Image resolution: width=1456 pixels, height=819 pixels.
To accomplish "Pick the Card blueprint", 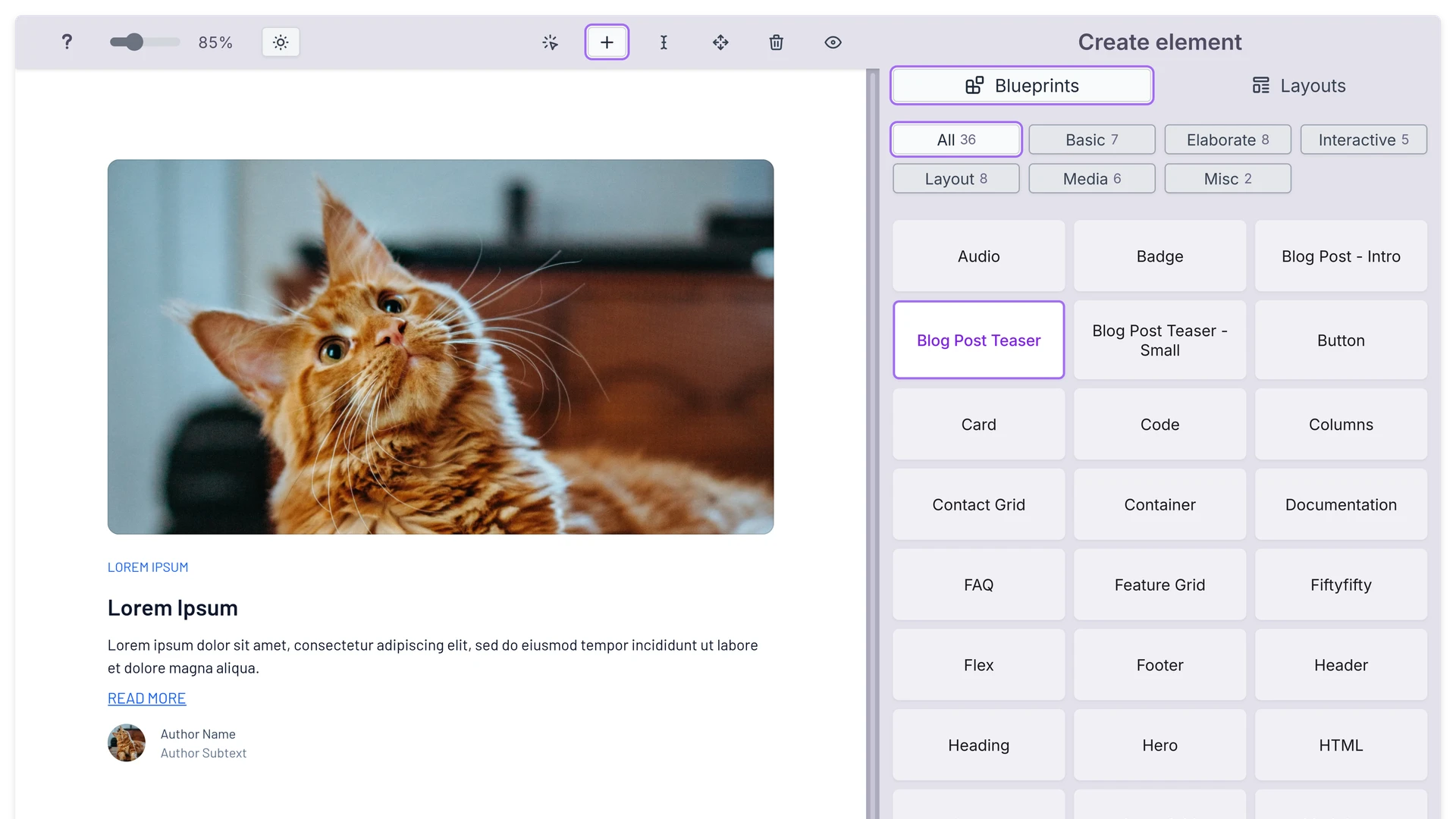I will [x=979, y=425].
